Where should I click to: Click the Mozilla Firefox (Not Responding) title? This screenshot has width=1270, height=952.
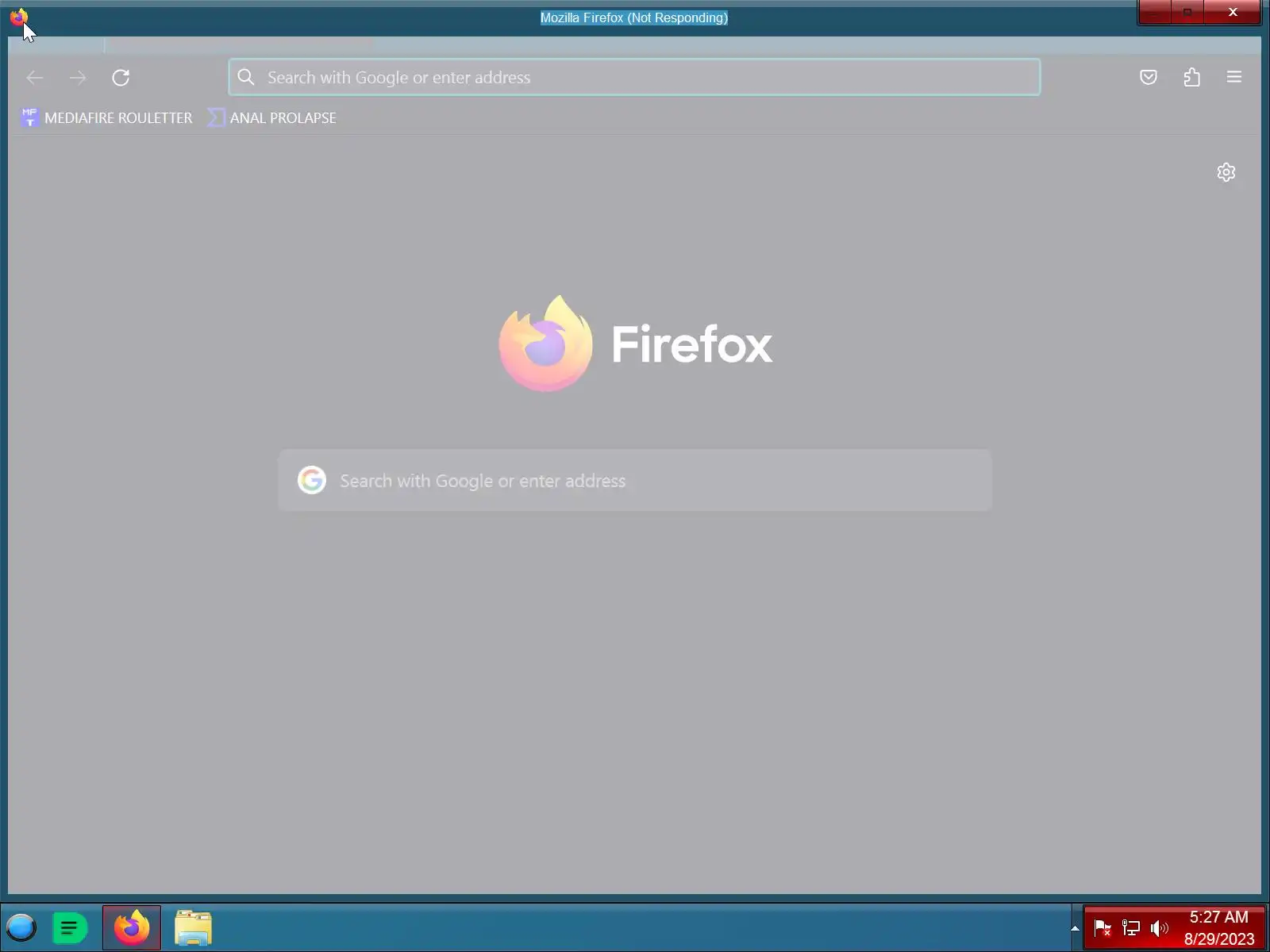point(634,17)
